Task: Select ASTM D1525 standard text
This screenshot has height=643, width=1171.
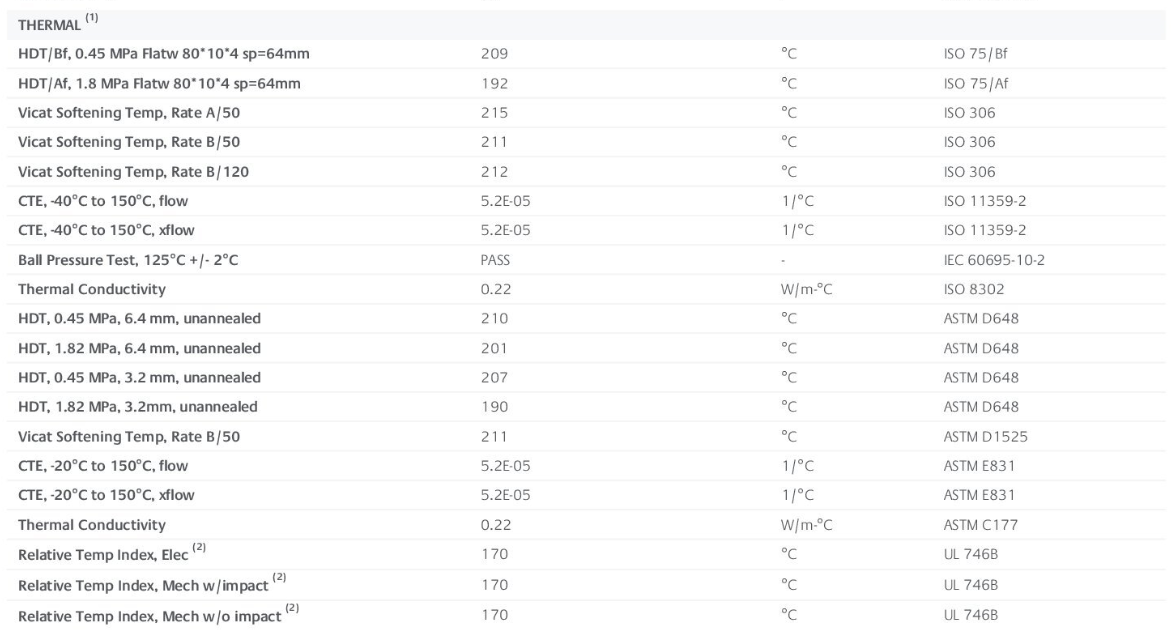Action: [985, 436]
